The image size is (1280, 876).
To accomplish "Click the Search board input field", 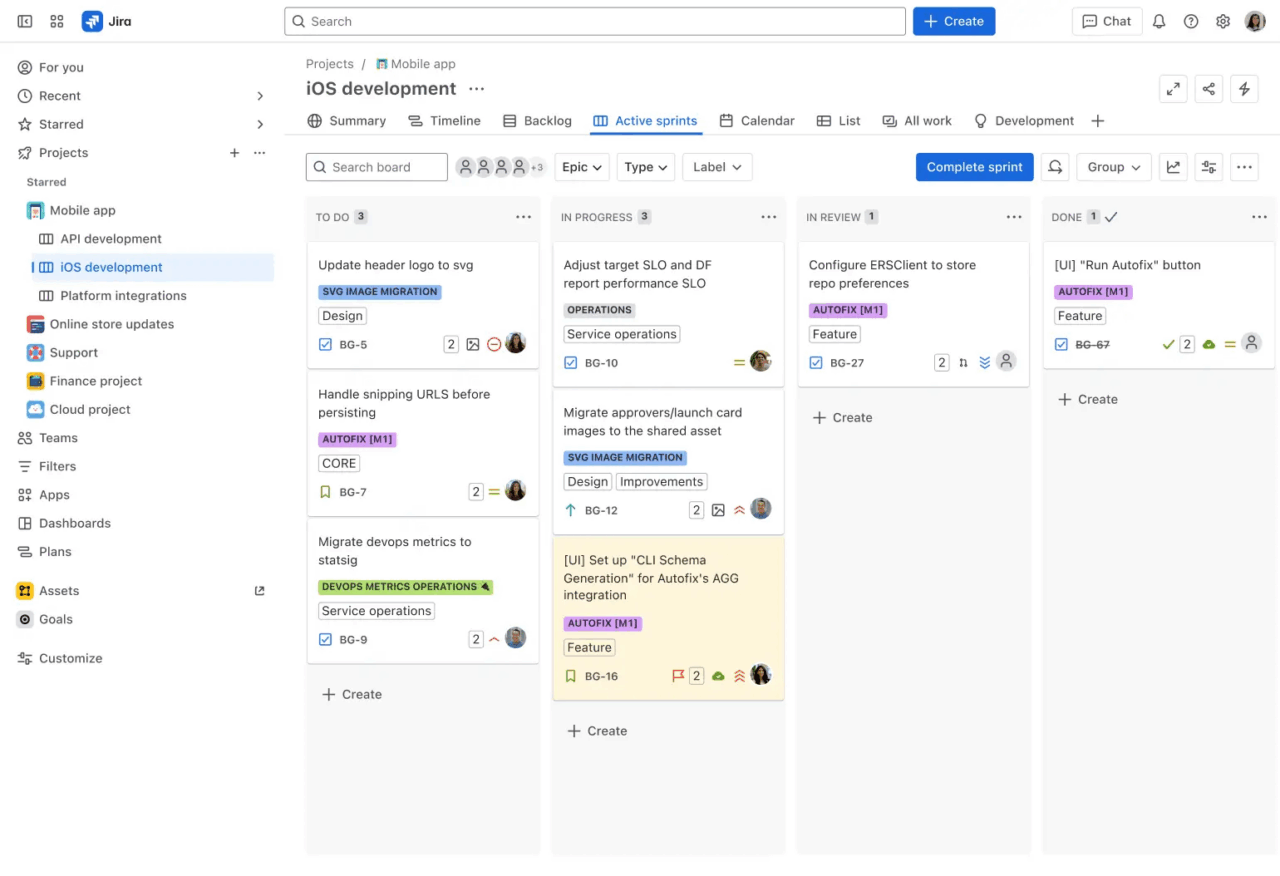I will [x=377, y=167].
